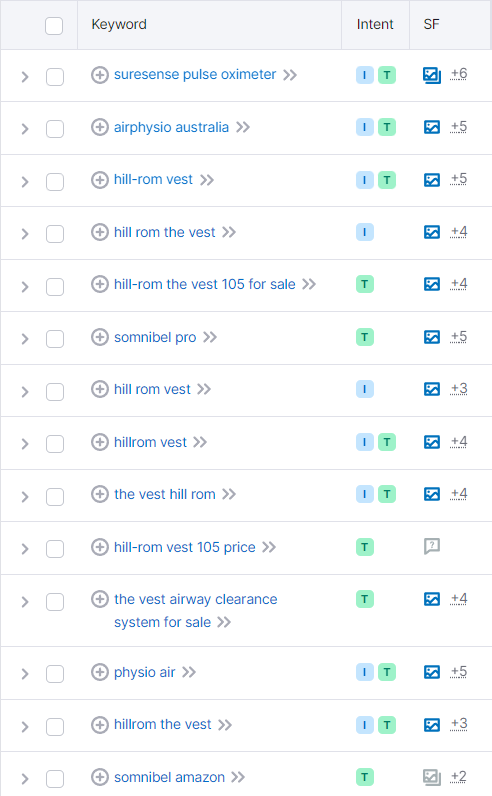Select the checkbox for the vest hill rom
This screenshot has width=492, height=796.
click(55, 496)
